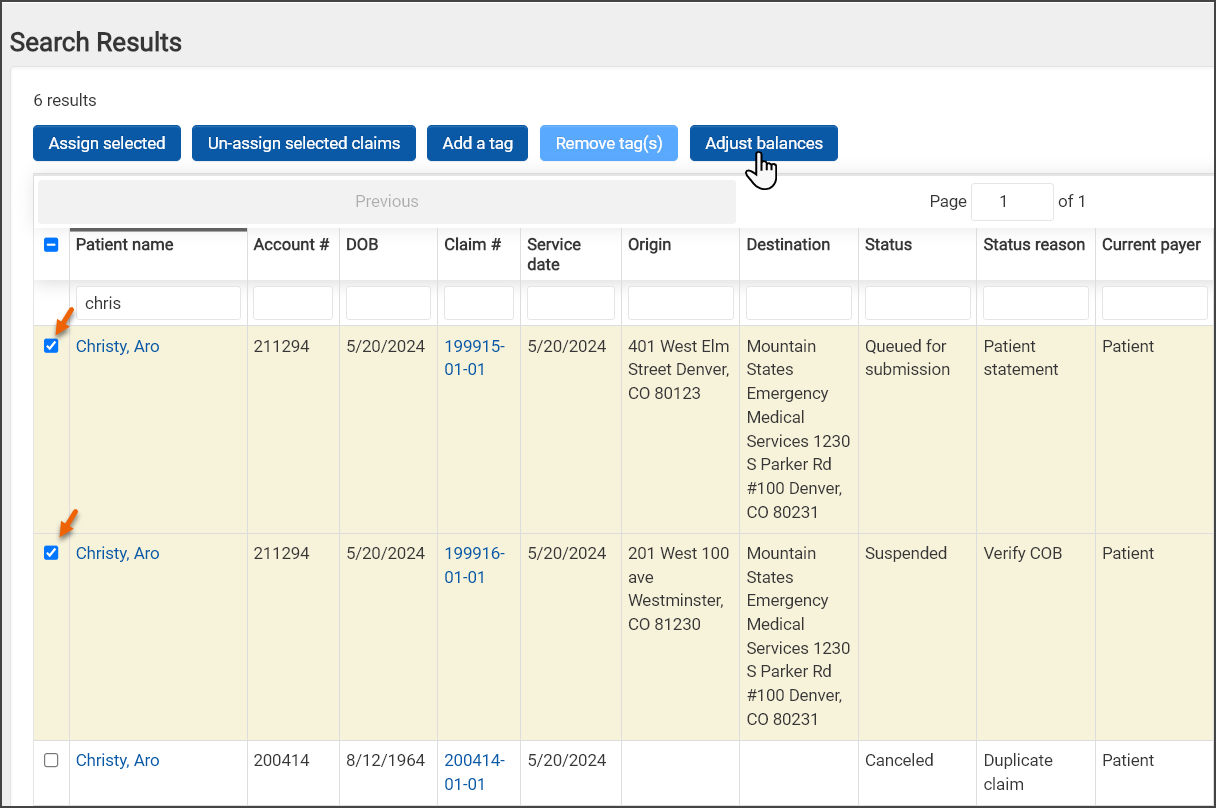Click origin 401 West Elm Street Denver
Screen dimensions: 1216x808
(x=679, y=370)
